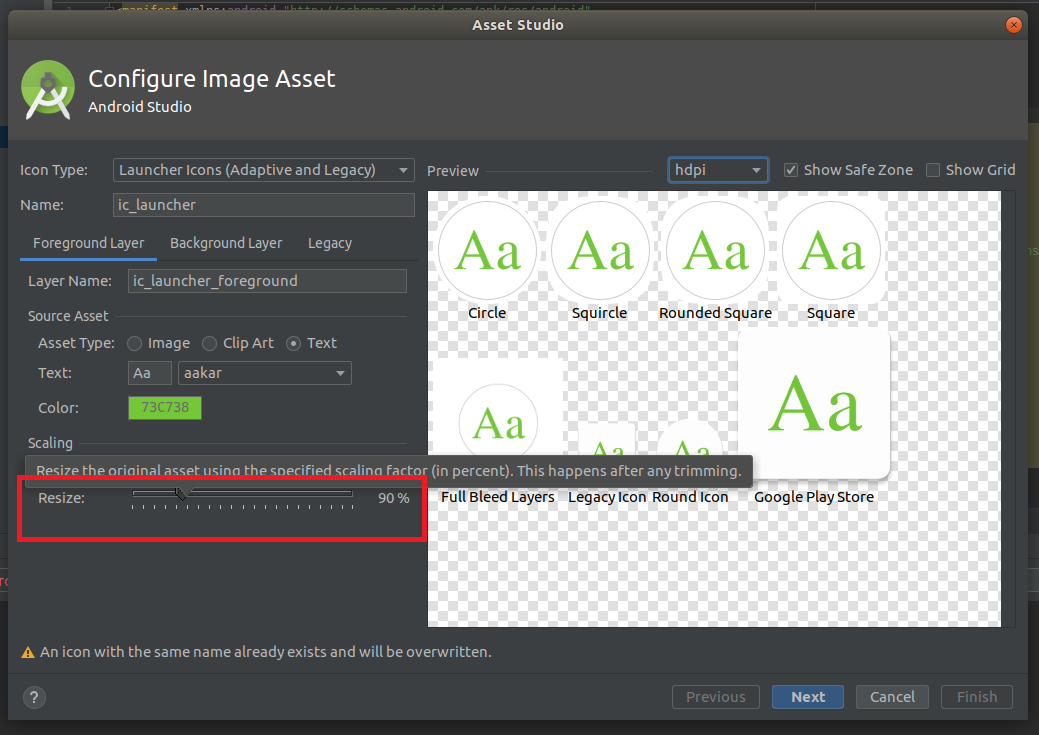The height and width of the screenshot is (735, 1039).
Task: Select the Round Icon preview
Action: 690,440
